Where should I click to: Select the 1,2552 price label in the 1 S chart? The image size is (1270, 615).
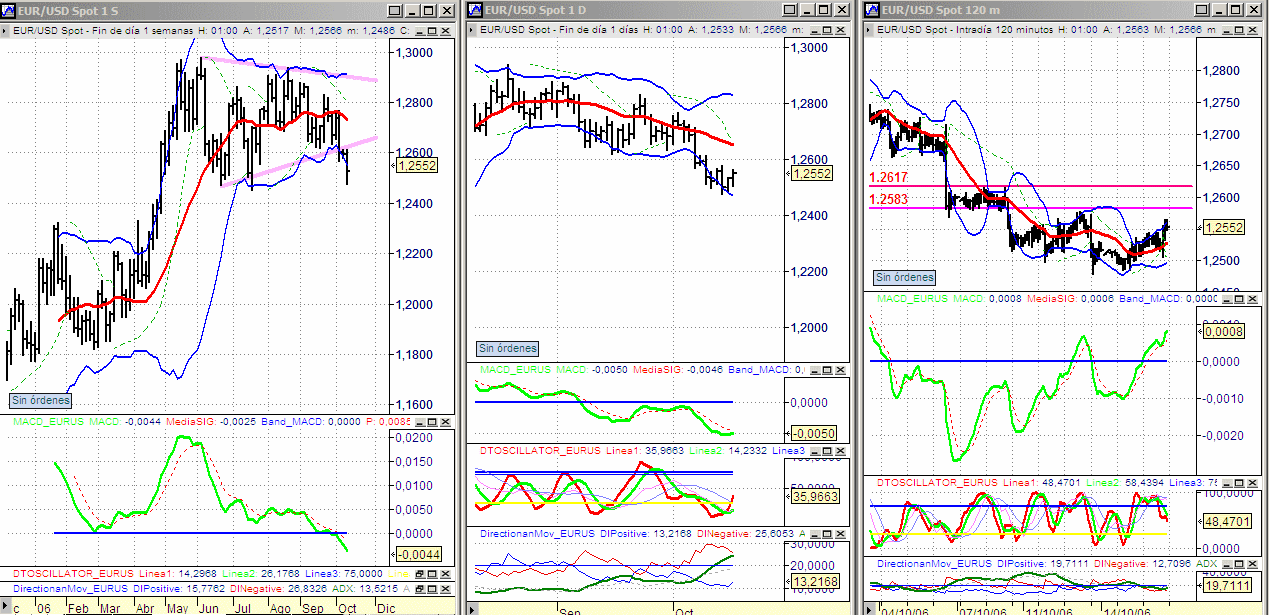pyautogui.click(x=418, y=164)
